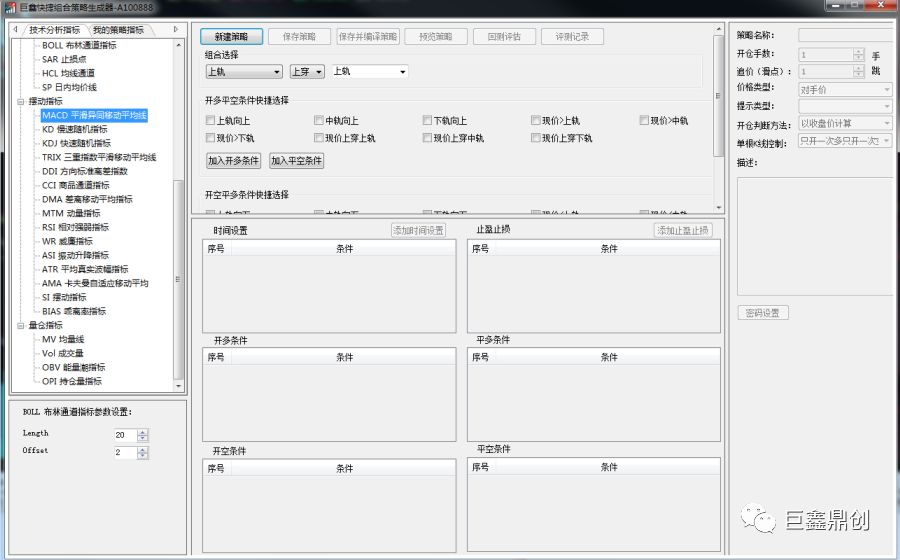Select MV 均量线 in tree
This screenshot has width=900, height=560.
tap(63, 339)
